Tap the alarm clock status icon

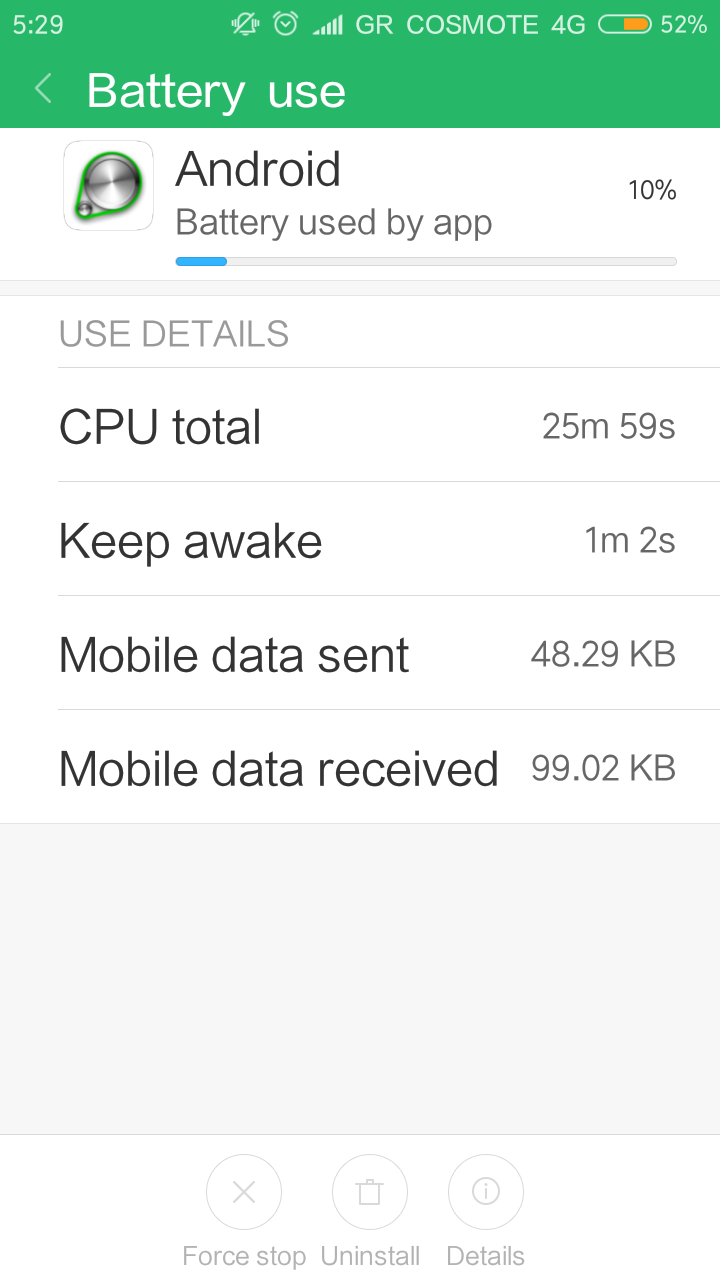pos(286,24)
